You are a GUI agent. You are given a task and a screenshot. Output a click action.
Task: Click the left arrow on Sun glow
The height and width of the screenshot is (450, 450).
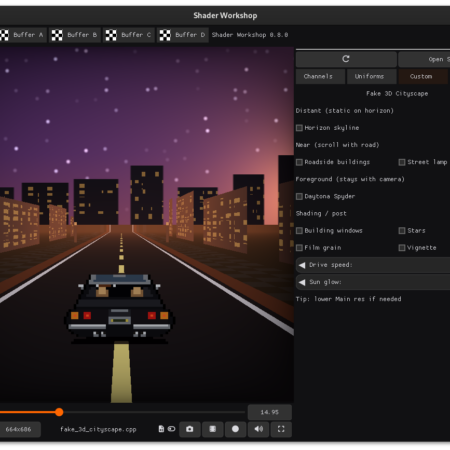tap(302, 282)
